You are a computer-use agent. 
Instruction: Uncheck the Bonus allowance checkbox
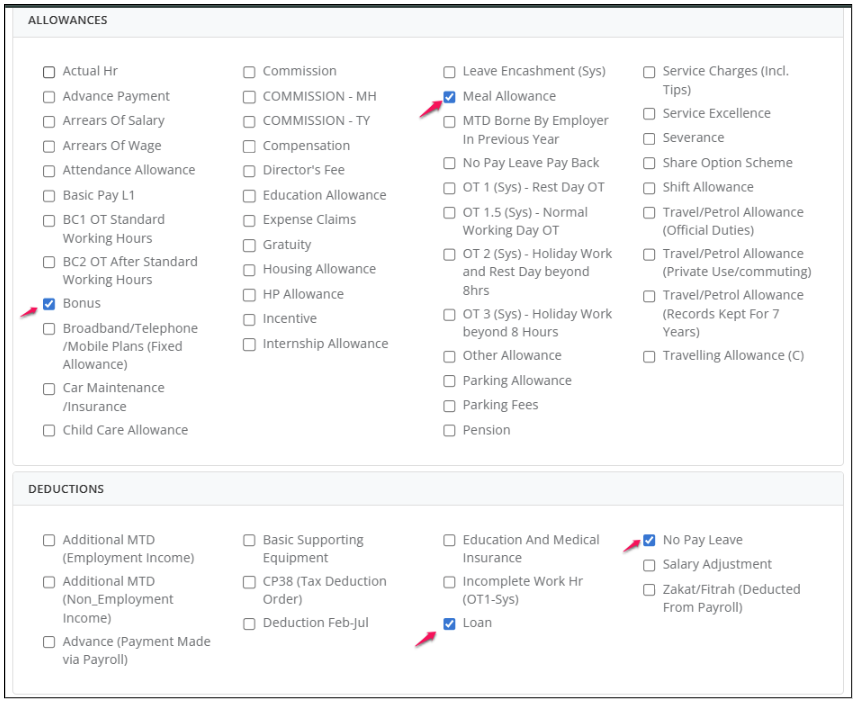point(49,304)
